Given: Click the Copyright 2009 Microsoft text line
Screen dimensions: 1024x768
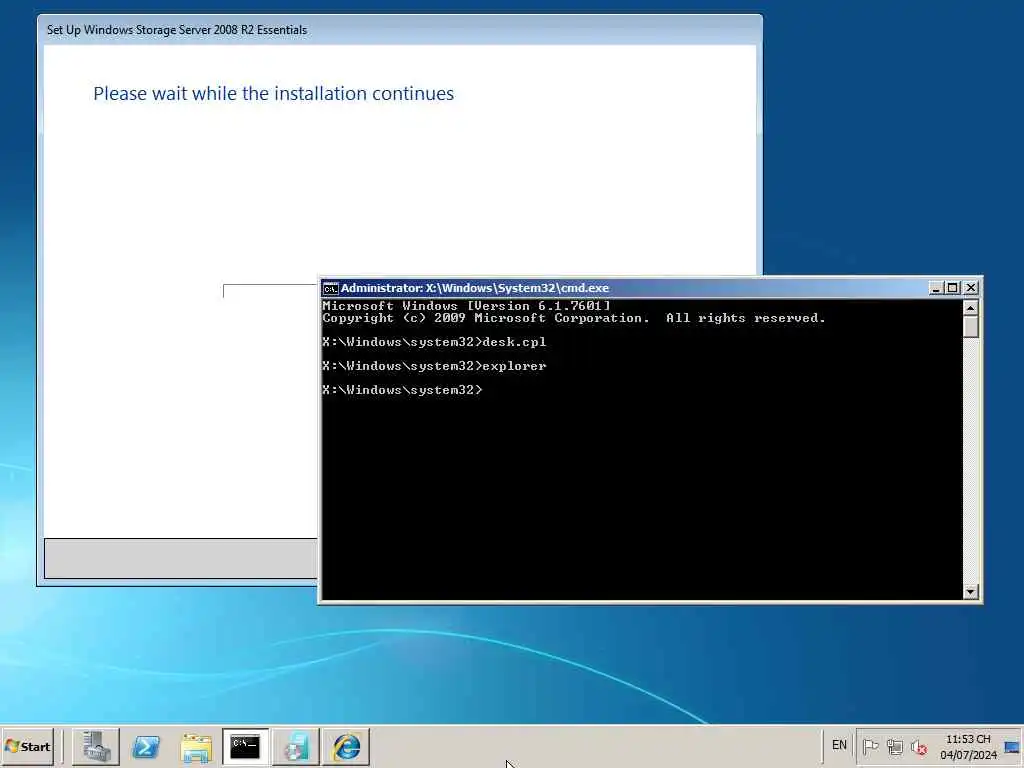Looking at the screenshot, I should [x=574, y=318].
